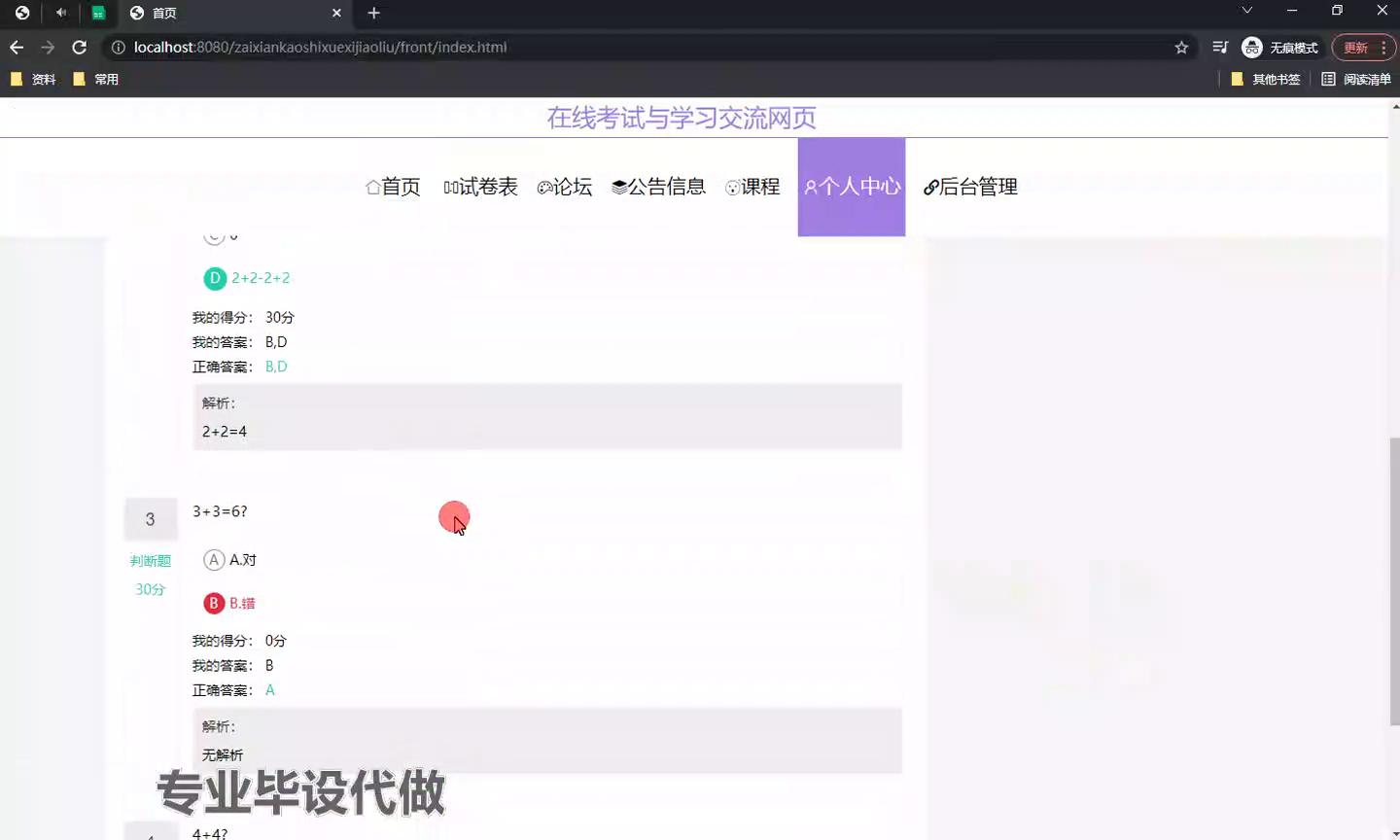Viewport: 1400px width, 840px height.
Task: Click the 后台管理 link
Action: click(970, 187)
